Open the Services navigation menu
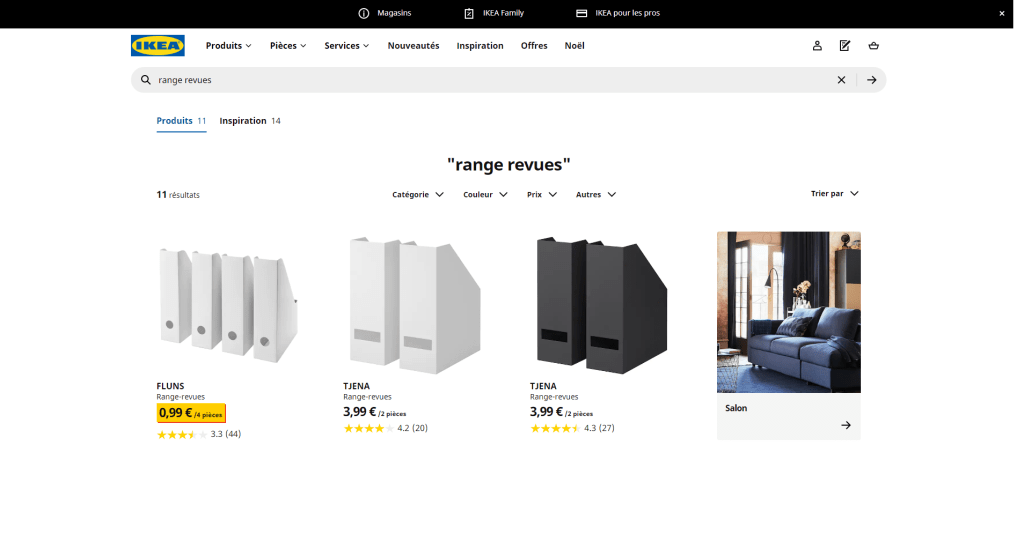1024x534 pixels. tap(346, 46)
